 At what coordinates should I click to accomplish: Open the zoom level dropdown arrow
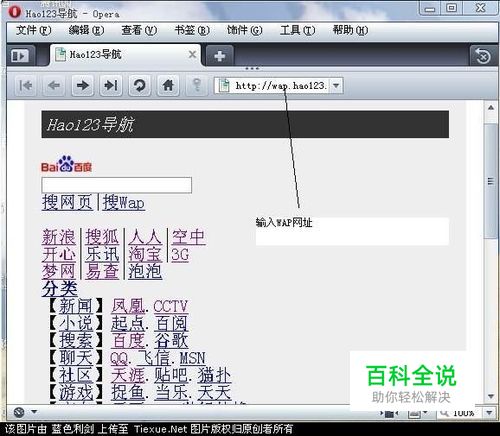tap(489, 413)
